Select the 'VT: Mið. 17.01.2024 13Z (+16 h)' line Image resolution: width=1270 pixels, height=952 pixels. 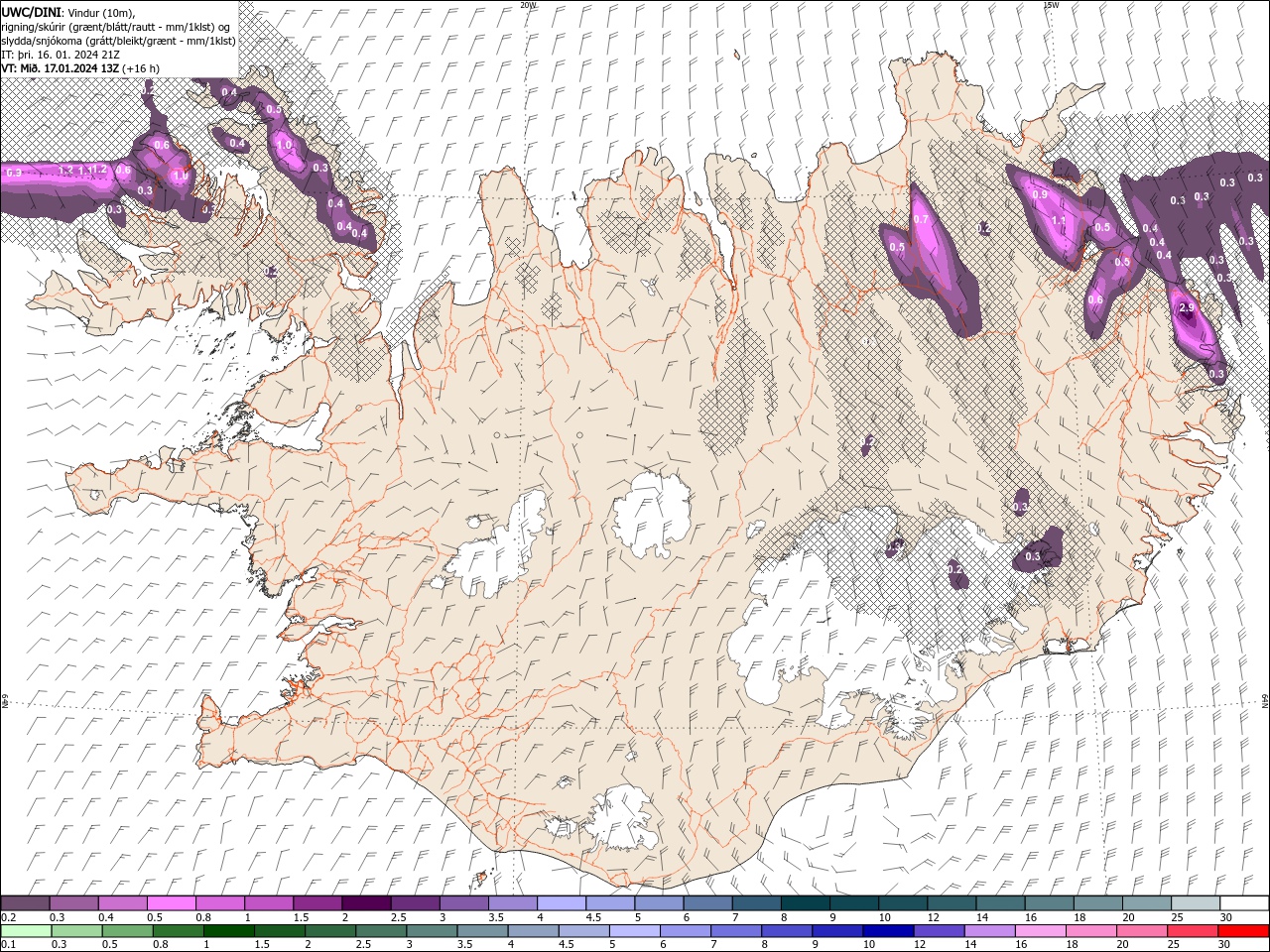80,68
